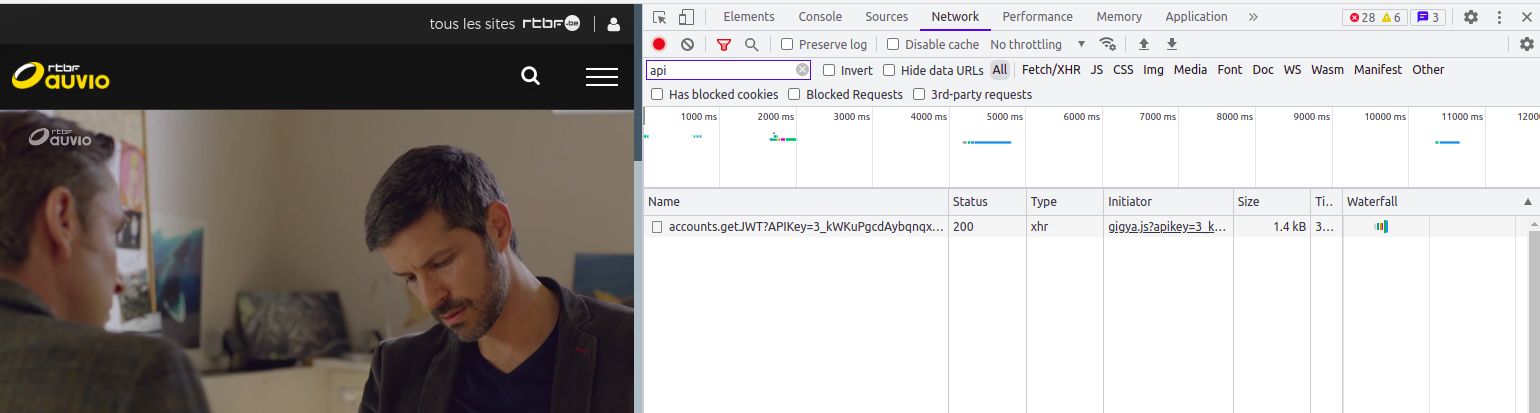Sort by Waterfall column arrow
Image resolution: width=1540 pixels, height=413 pixels.
[x=1527, y=202]
